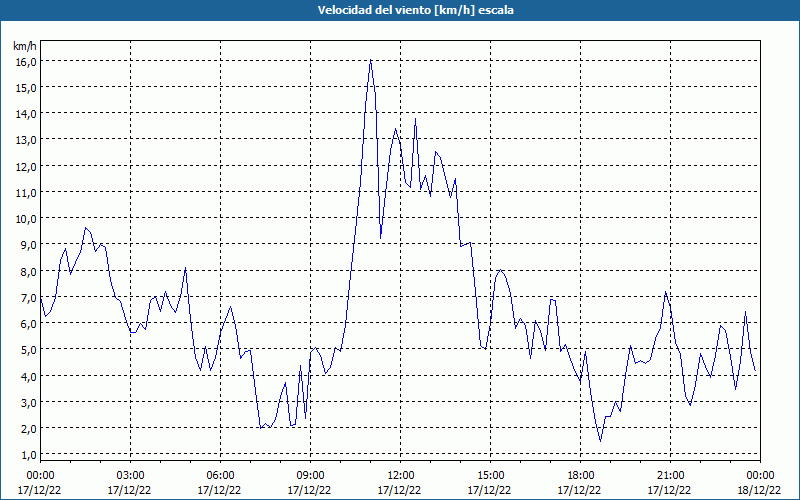Select the "1,0" y-axis value

click(28, 455)
